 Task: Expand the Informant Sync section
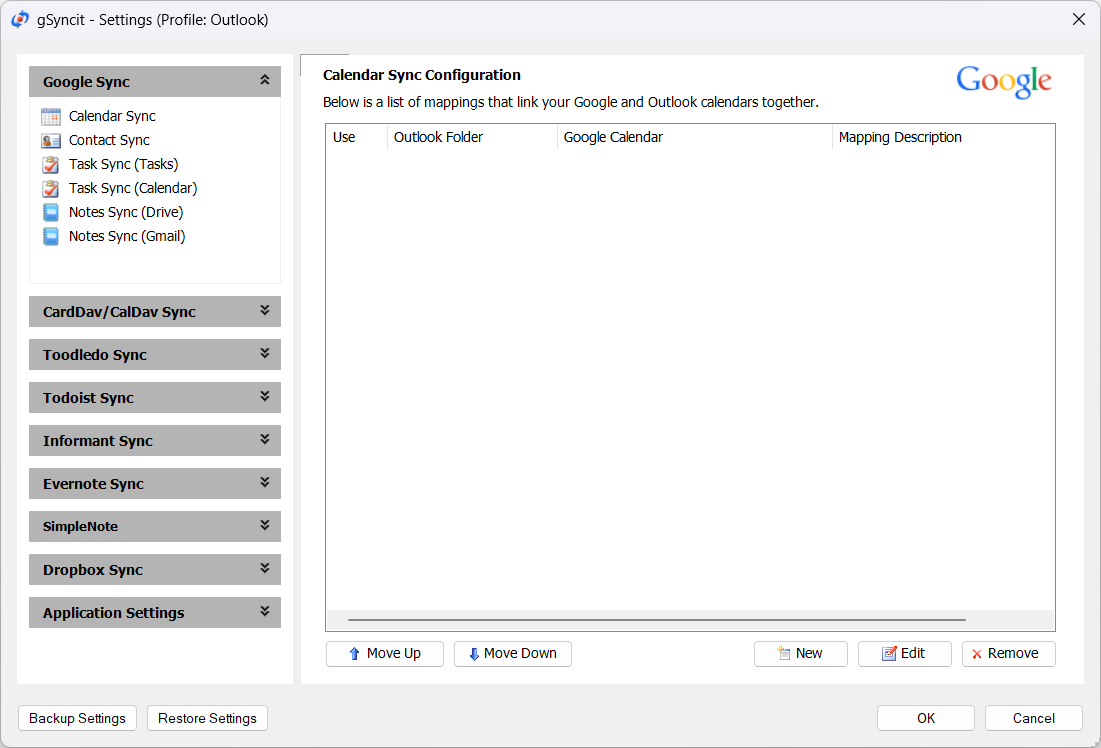coord(154,441)
